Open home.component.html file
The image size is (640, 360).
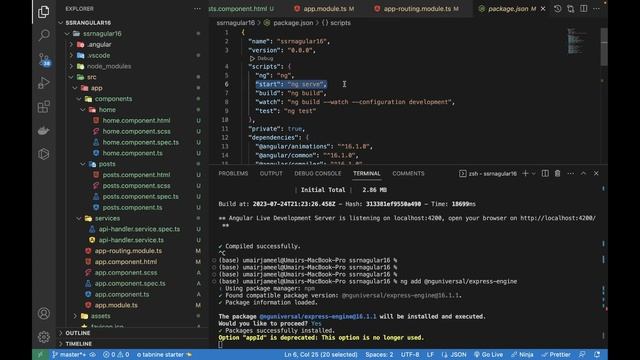[x=136, y=120]
